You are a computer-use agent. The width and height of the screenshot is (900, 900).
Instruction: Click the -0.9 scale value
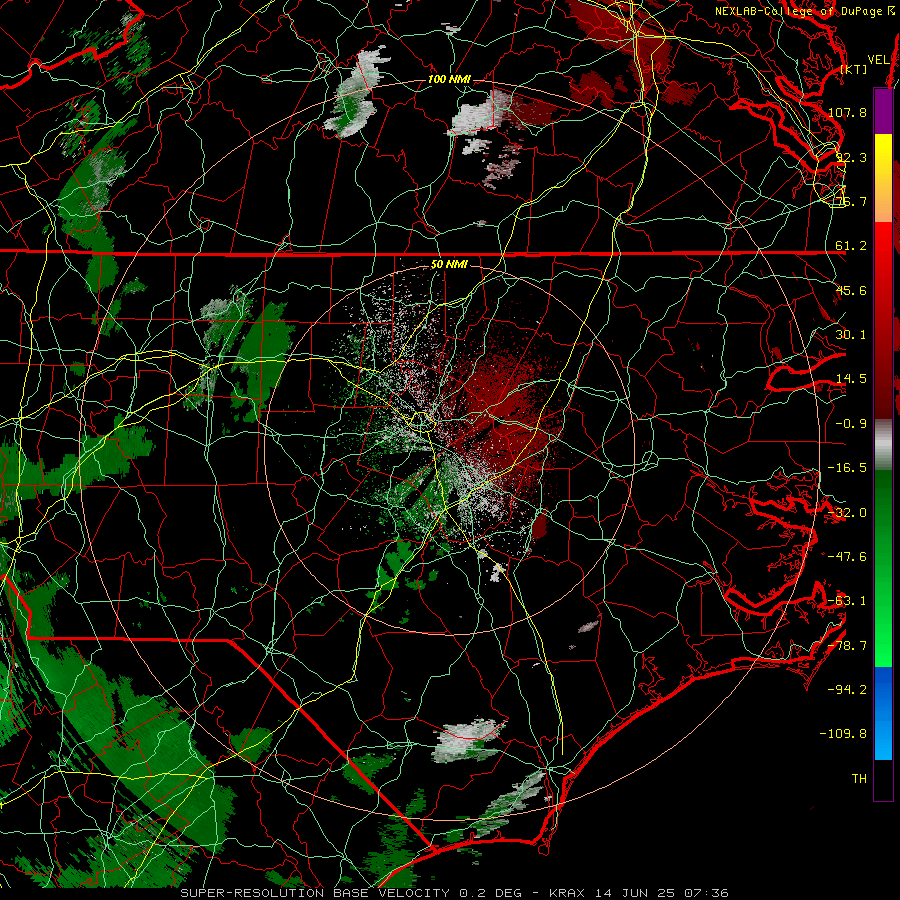pyautogui.click(x=851, y=424)
